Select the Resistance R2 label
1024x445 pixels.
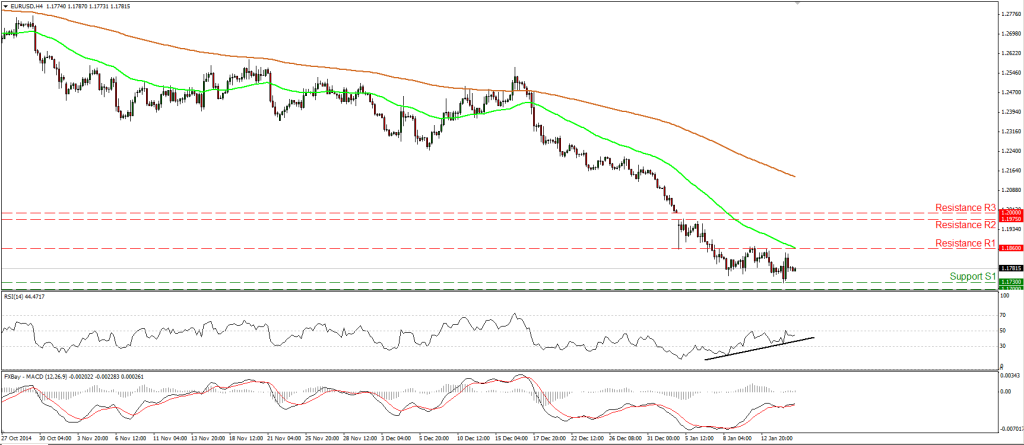pos(965,225)
